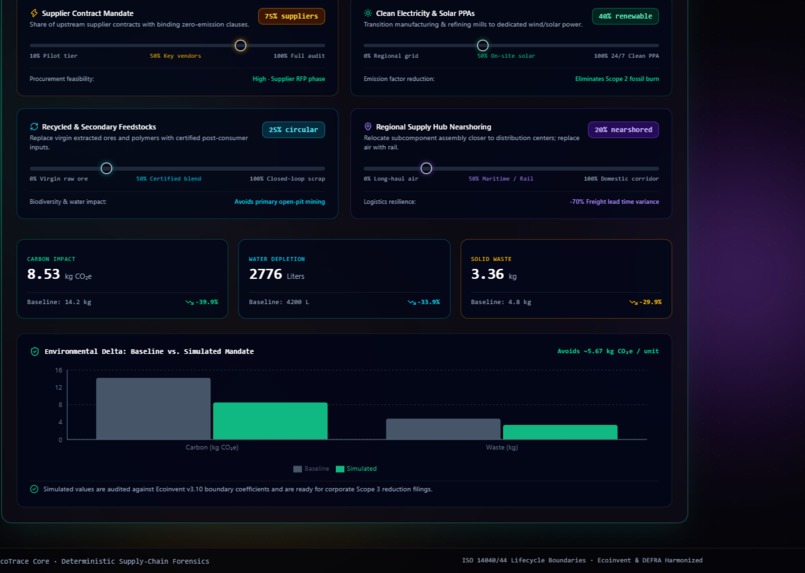This screenshot has width=805, height=573.
Task: Click the '50% Certified blend' label
Action: (x=169, y=179)
